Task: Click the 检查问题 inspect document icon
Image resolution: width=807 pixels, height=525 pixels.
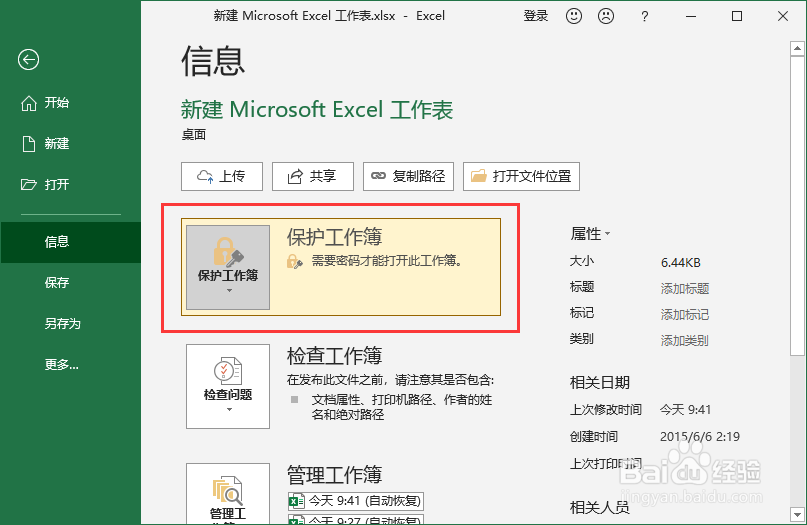Action: [228, 371]
